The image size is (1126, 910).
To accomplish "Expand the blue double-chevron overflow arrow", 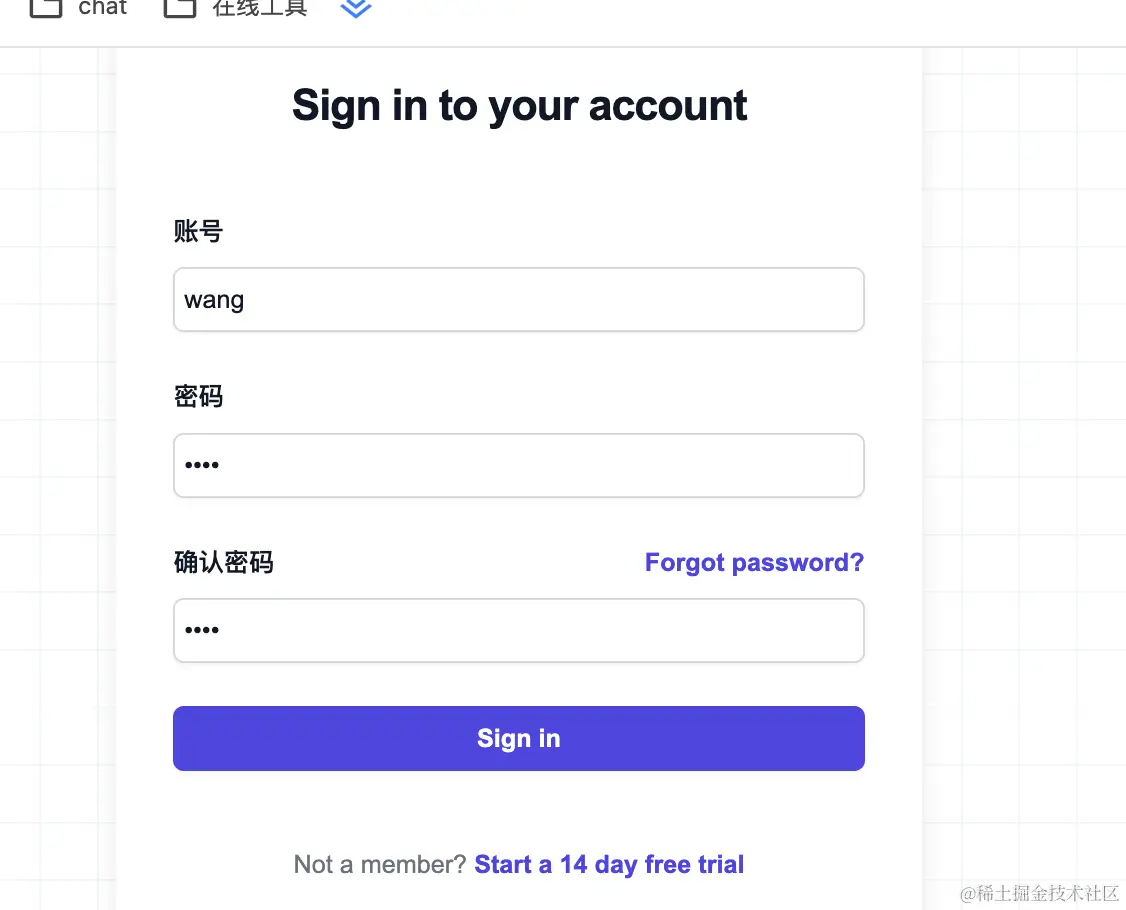I will point(355,8).
